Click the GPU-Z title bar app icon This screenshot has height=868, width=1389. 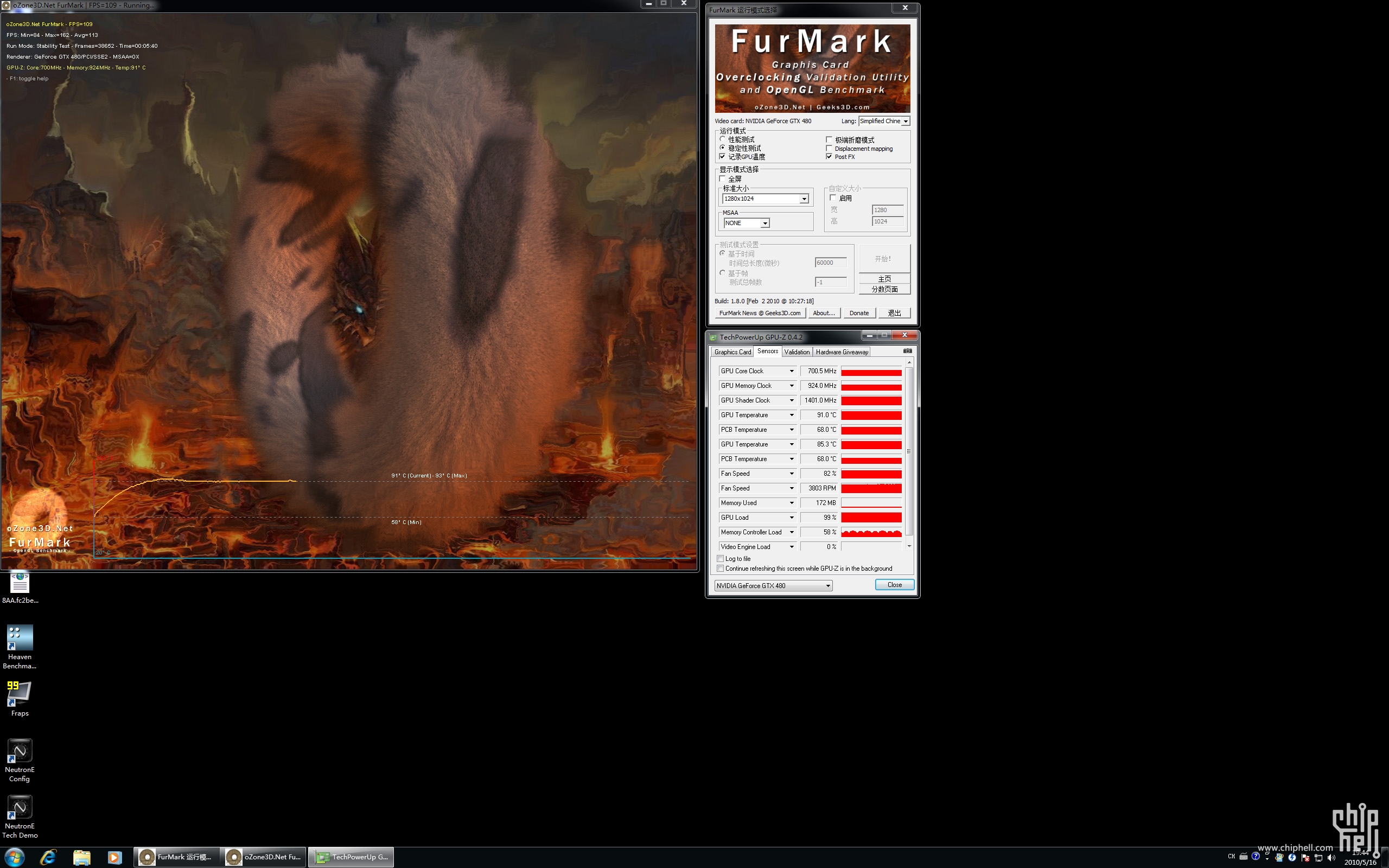(x=713, y=337)
